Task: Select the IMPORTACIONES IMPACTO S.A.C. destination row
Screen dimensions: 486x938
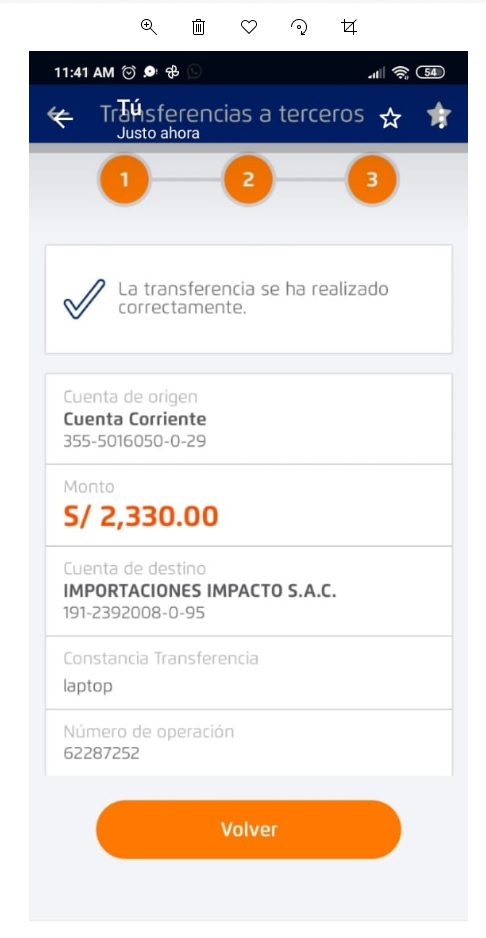Action: pyautogui.click(x=248, y=591)
